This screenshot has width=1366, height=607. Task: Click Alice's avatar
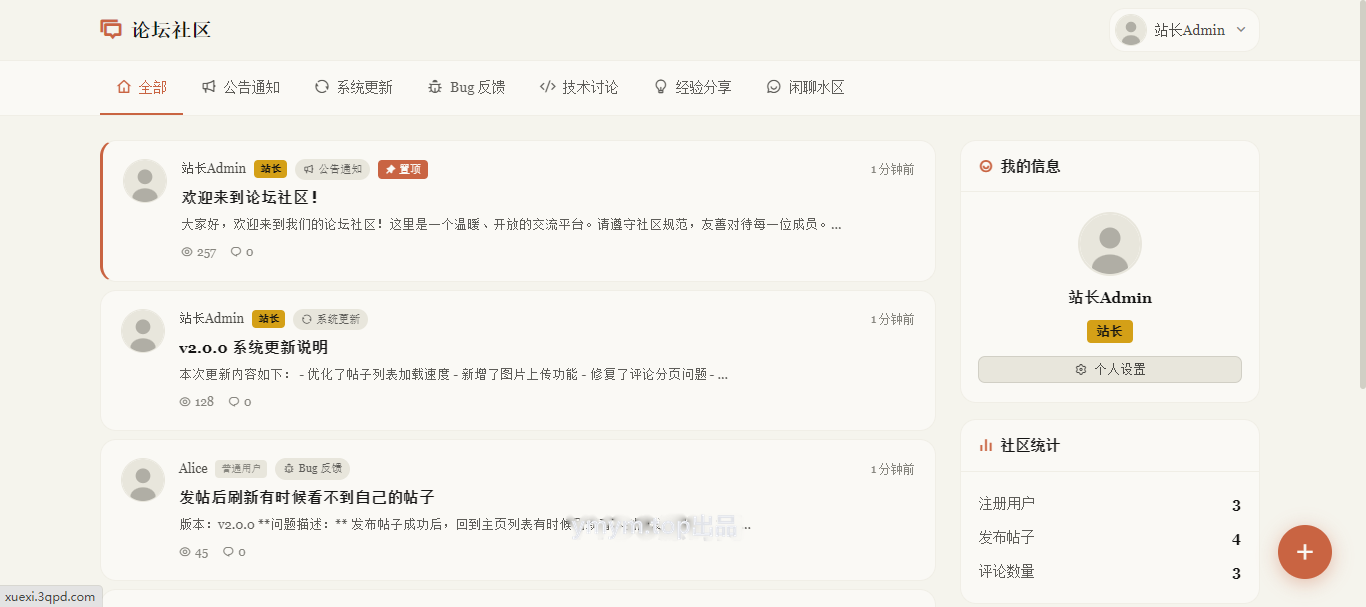[x=143, y=480]
